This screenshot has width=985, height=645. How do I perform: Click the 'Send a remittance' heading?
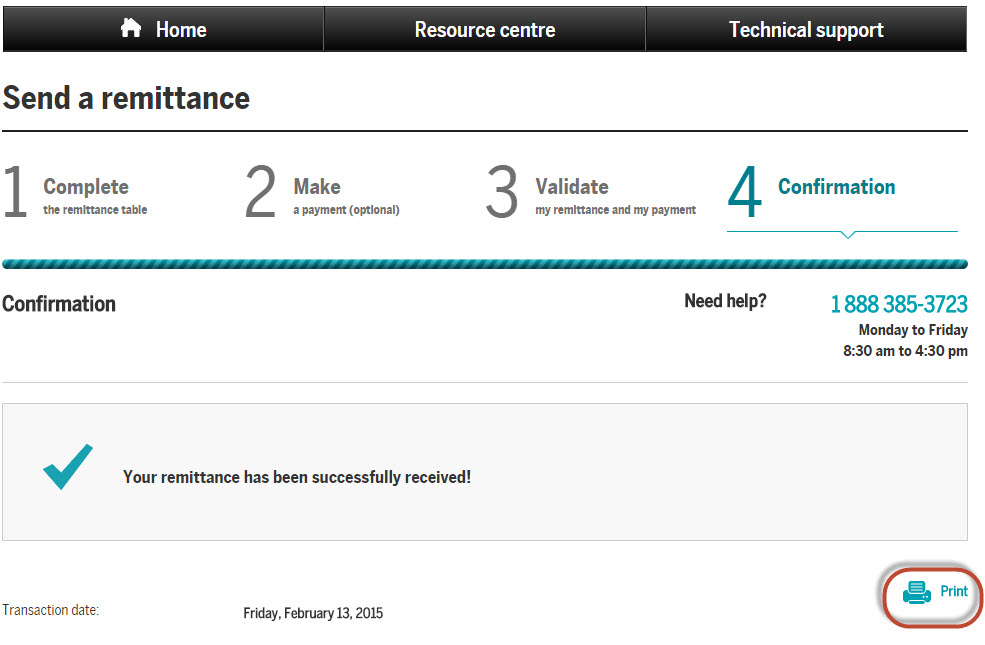click(126, 98)
